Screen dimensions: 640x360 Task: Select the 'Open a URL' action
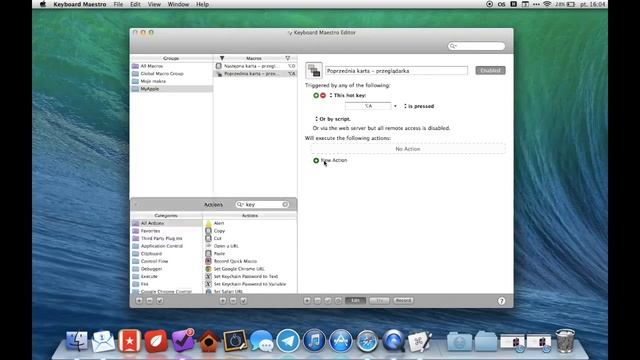click(x=250, y=246)
